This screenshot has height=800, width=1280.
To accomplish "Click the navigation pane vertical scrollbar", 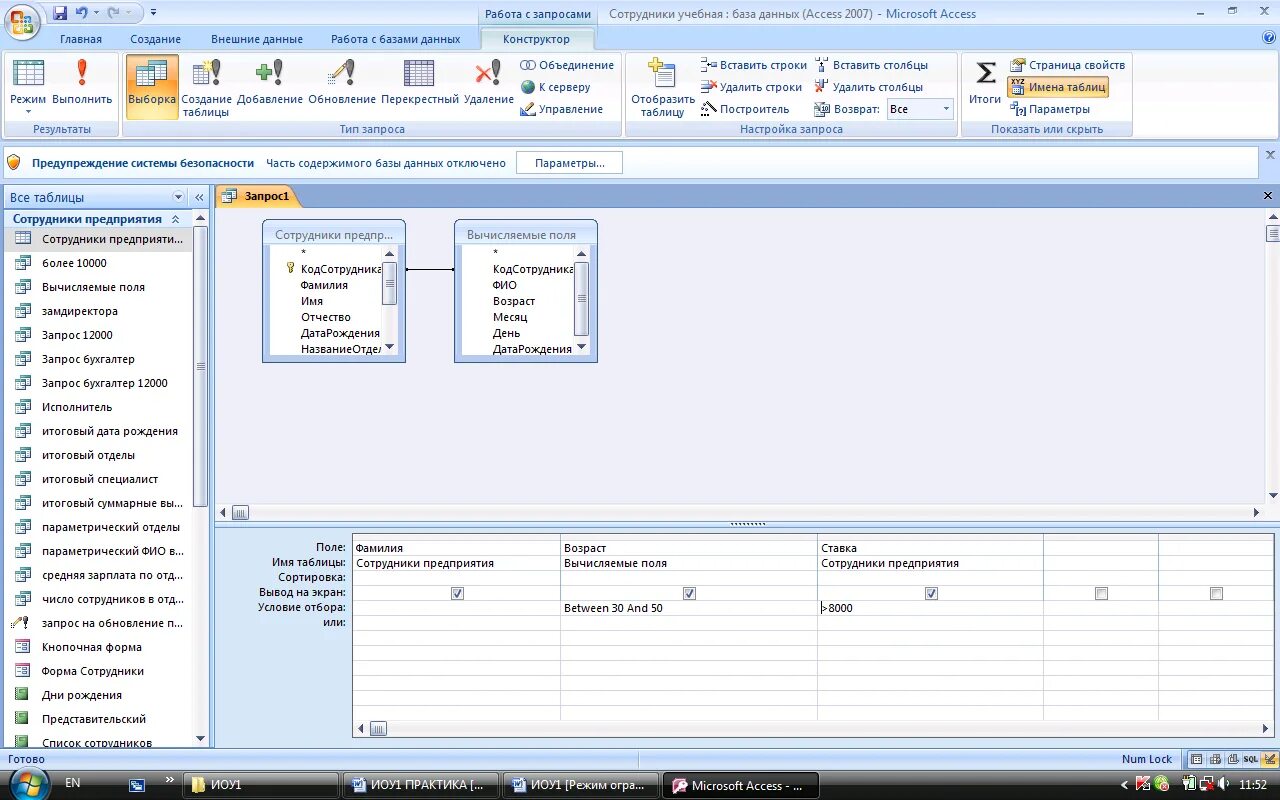I will 201,367.
